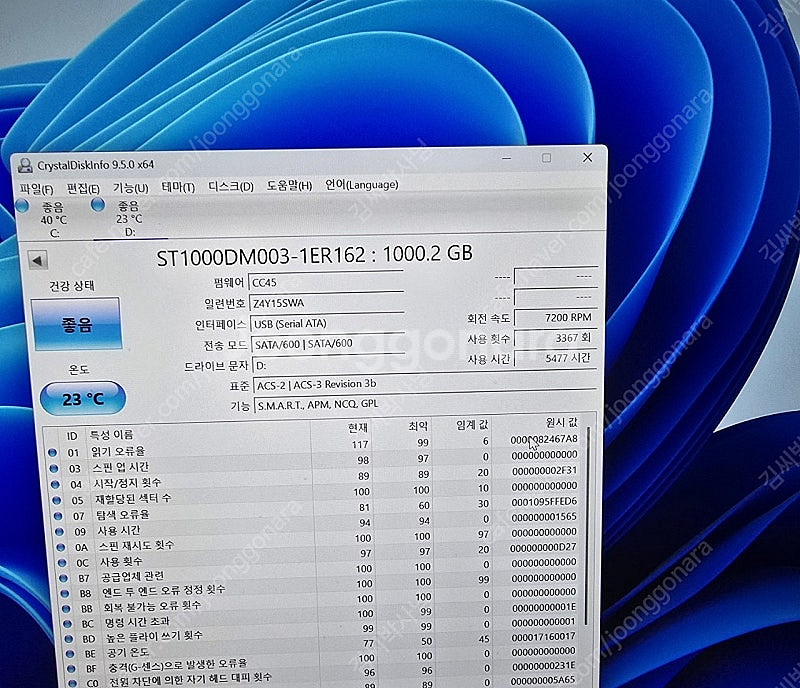Click the status dot for attribute BD
Viewport: 800px width, 688px height.
pos(69,638)
